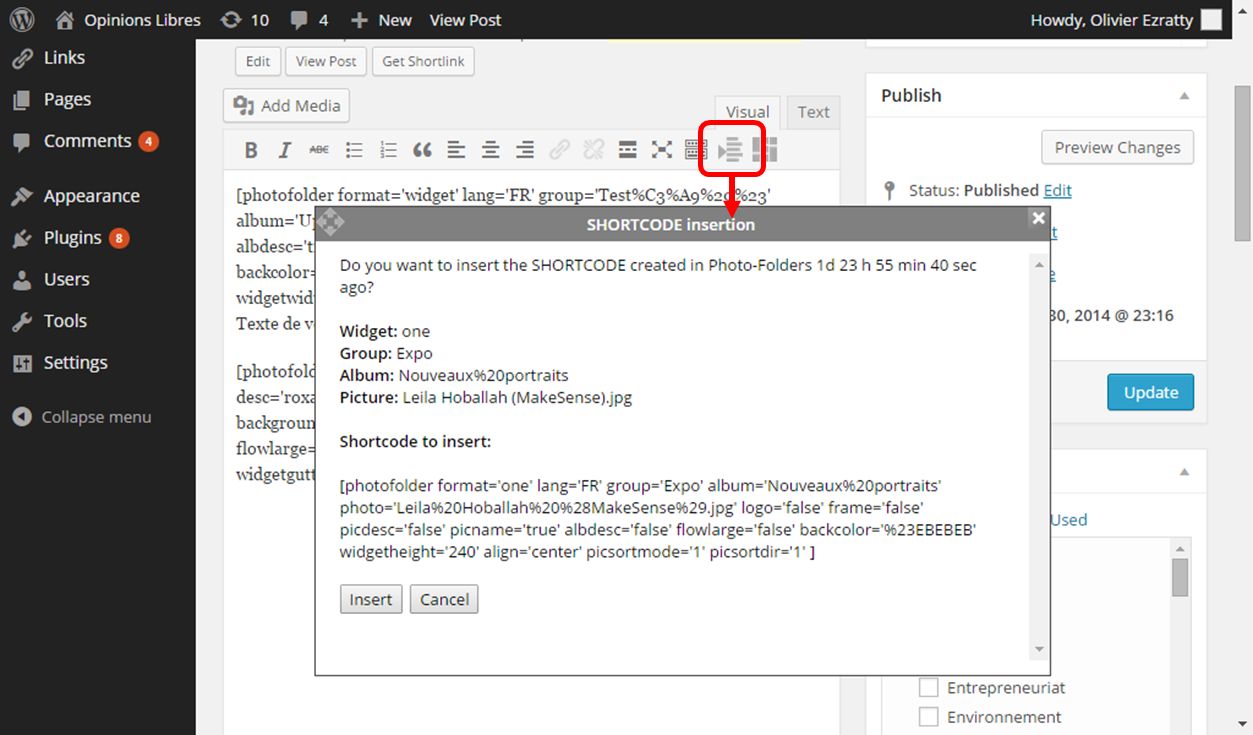This screenshot has width=1253, height=735.
Task: Open the Plugins menu
Action: 72,238
